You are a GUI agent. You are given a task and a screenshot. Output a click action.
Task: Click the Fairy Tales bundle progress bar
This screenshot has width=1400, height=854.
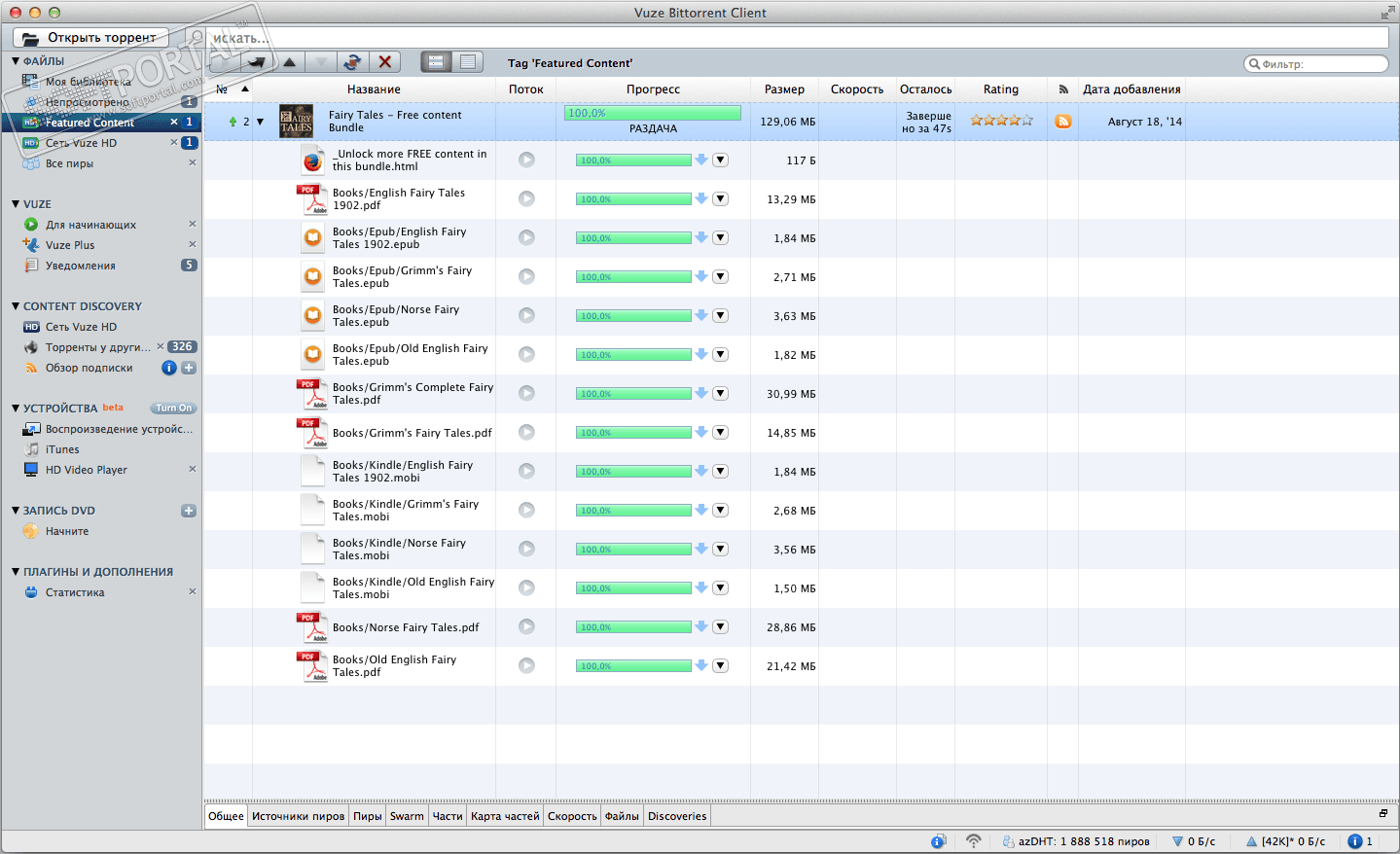(x=653, y=114)
